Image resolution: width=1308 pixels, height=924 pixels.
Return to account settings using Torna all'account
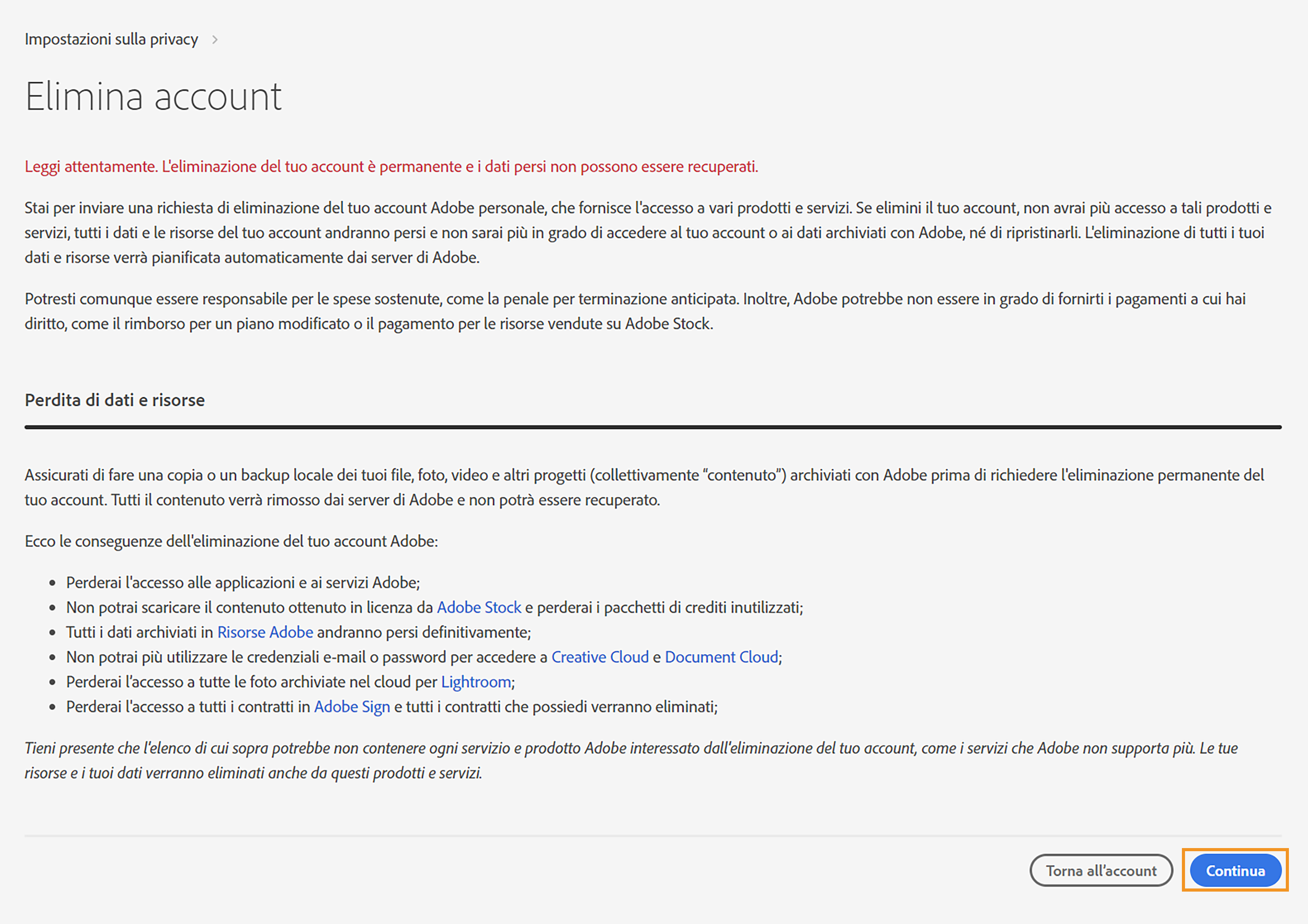pyautogui.click(x=1101, y=870)
